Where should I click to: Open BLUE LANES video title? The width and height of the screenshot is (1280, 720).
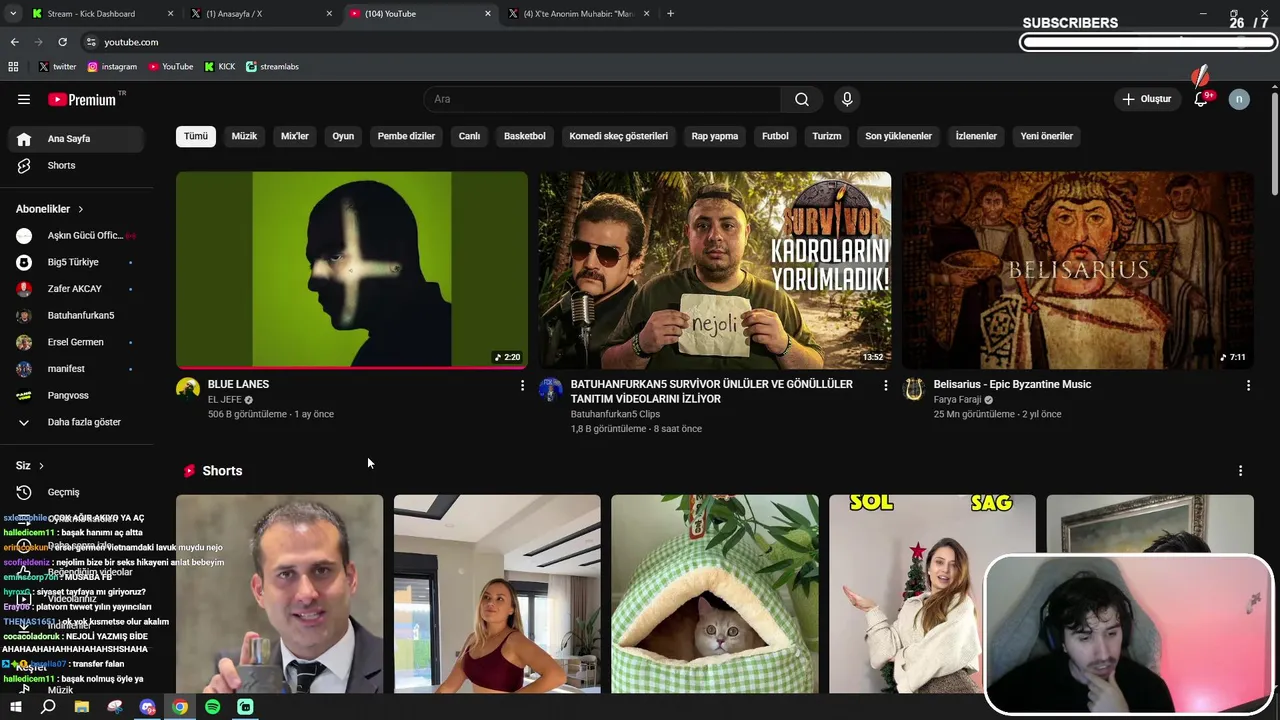[238, 384]
